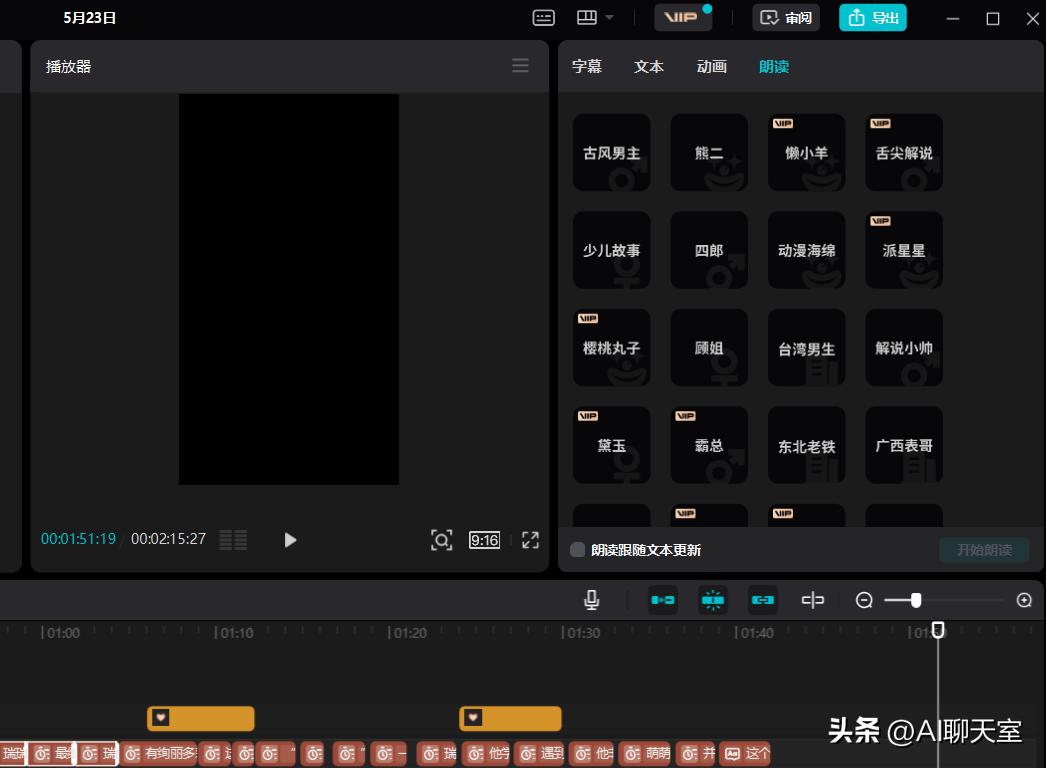Click the panel layout icon in title bar
The image size is (1046, 768).
(585, 18)
